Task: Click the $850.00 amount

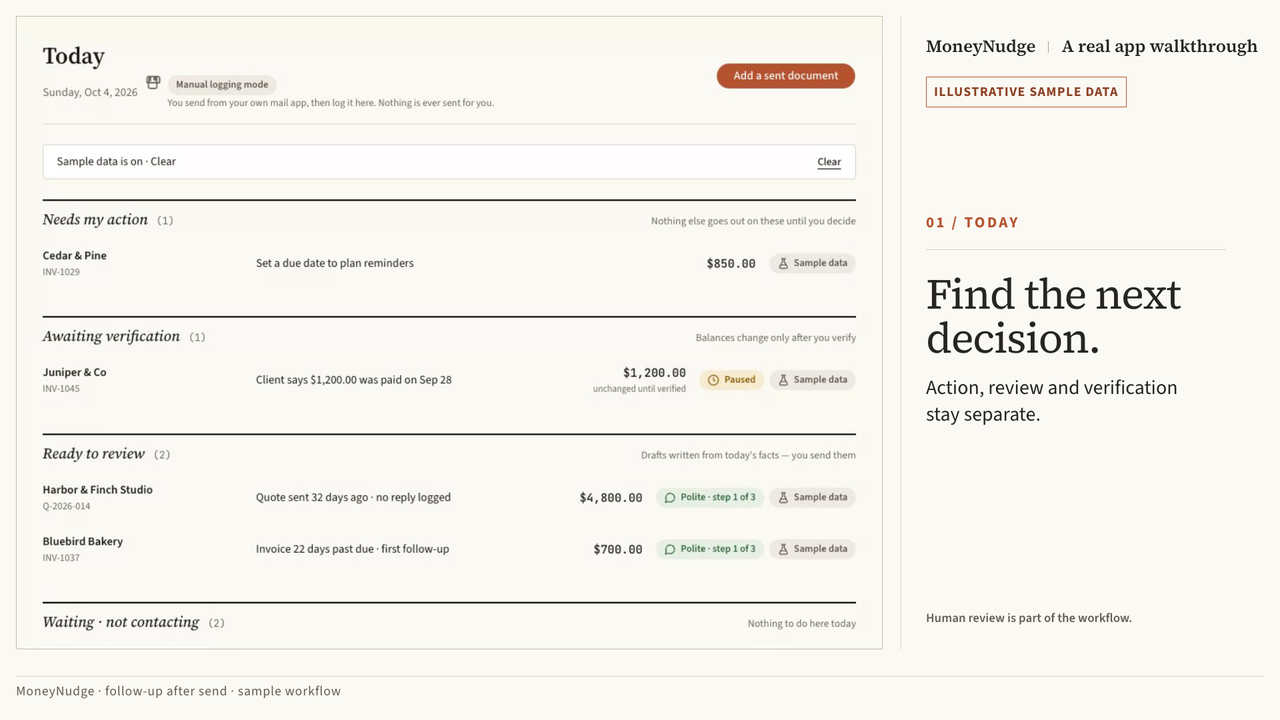Action: point(731,264)
